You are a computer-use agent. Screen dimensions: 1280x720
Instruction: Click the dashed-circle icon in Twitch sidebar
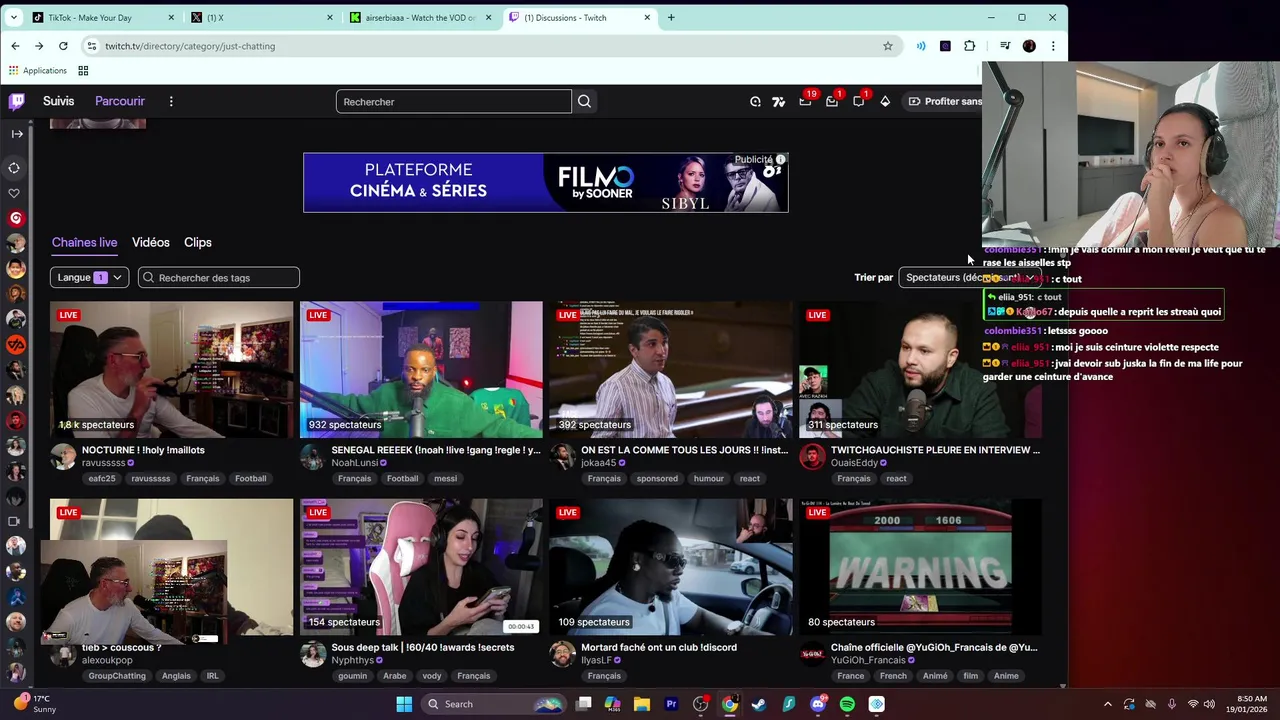14,168
